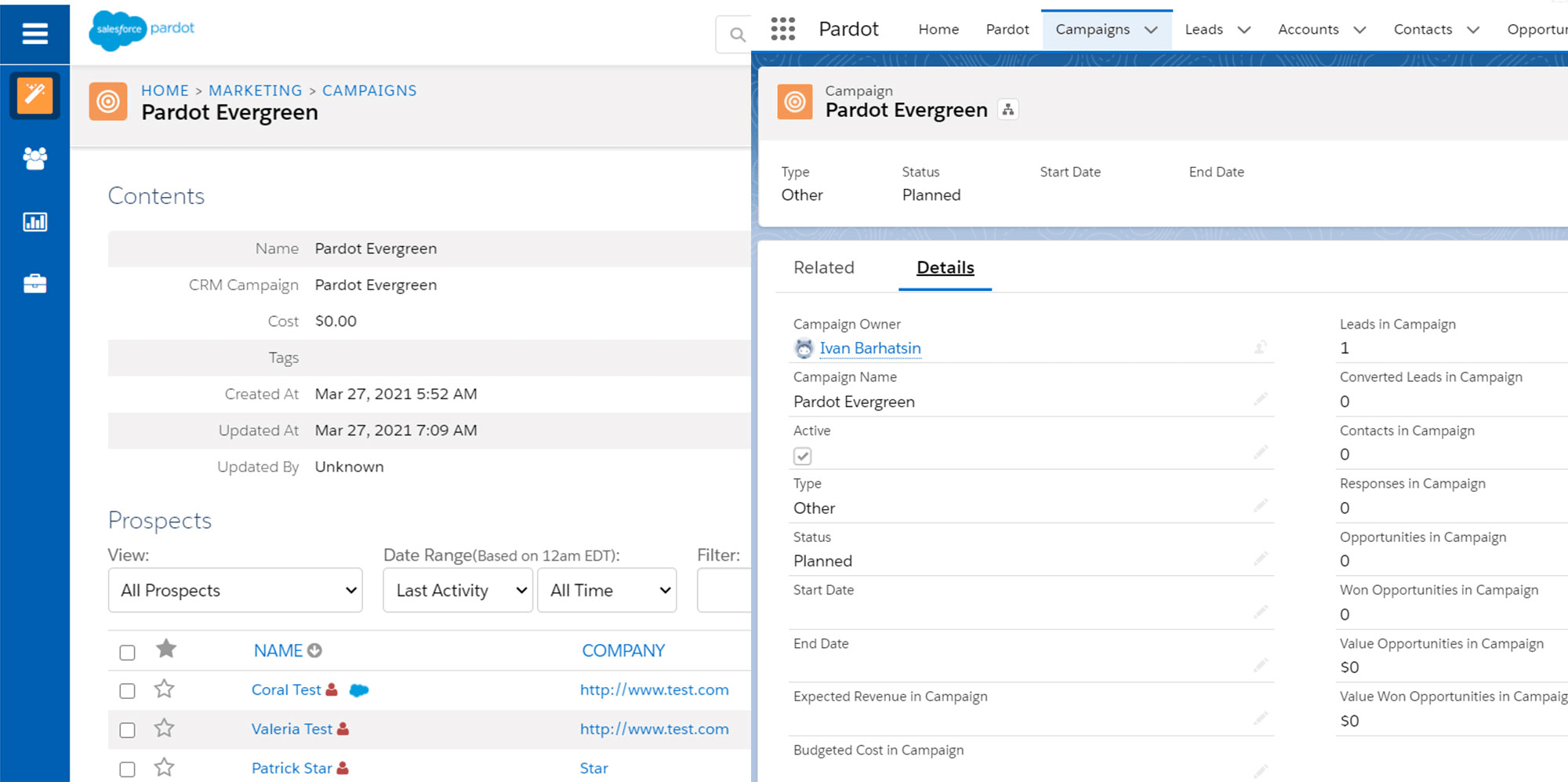The height and width of the screenshot is (782, 1568).
Task: Star the Patrick Star prospect
Action: [x=164, y=768]
